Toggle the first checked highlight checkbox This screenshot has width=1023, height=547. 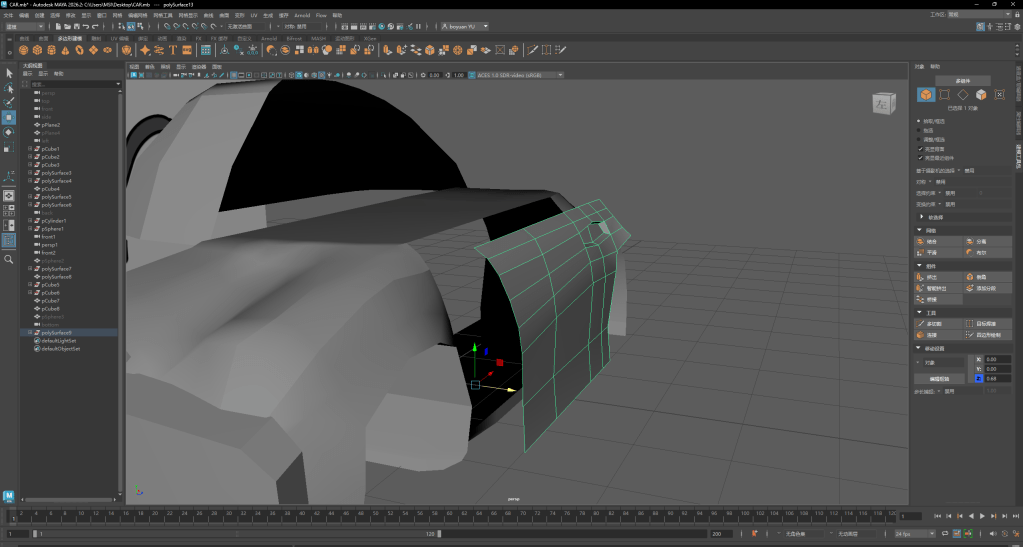tap(920, 149)
